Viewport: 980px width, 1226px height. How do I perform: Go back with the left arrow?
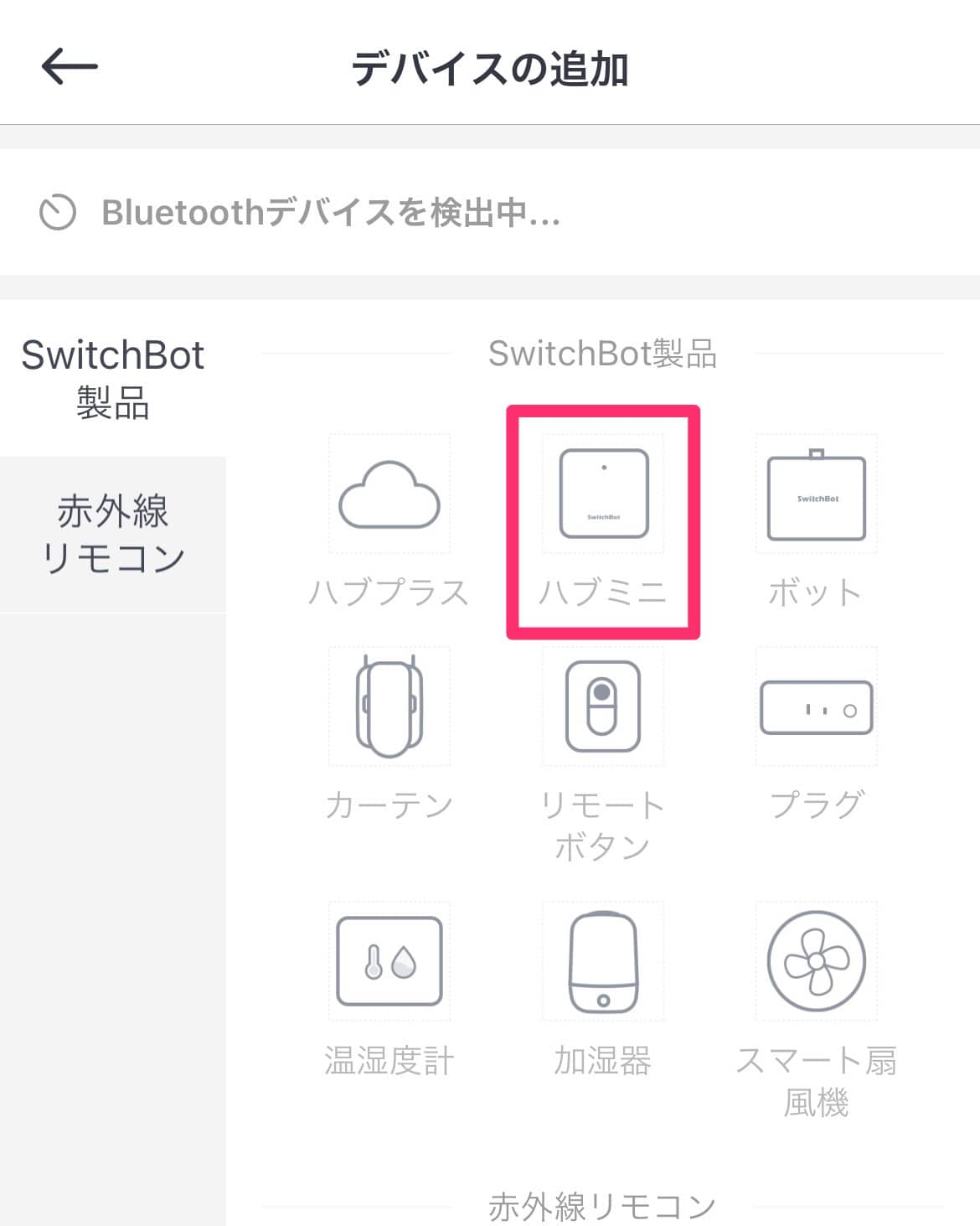pyautogui.click(x=70, y=66)
